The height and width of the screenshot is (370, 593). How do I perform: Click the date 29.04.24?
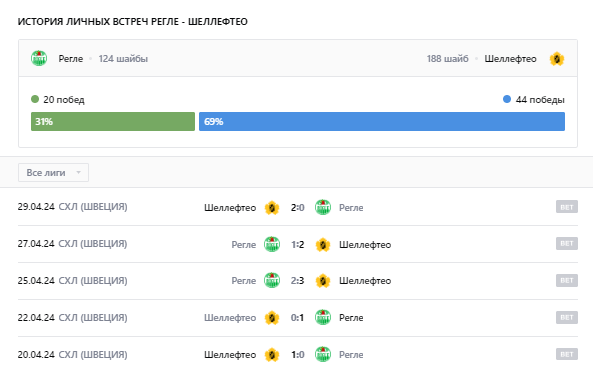point(36,207)
